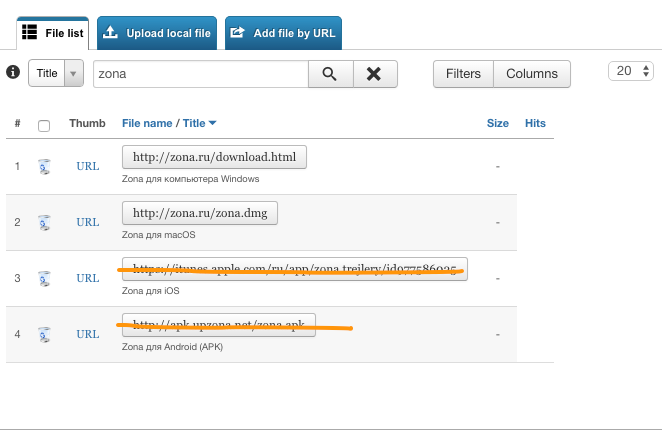This screenshot has height=438, width=662.
Task: Select title 'Zona для компьютера Windows'
Action: pyautogui.click(x=190, y=179)
